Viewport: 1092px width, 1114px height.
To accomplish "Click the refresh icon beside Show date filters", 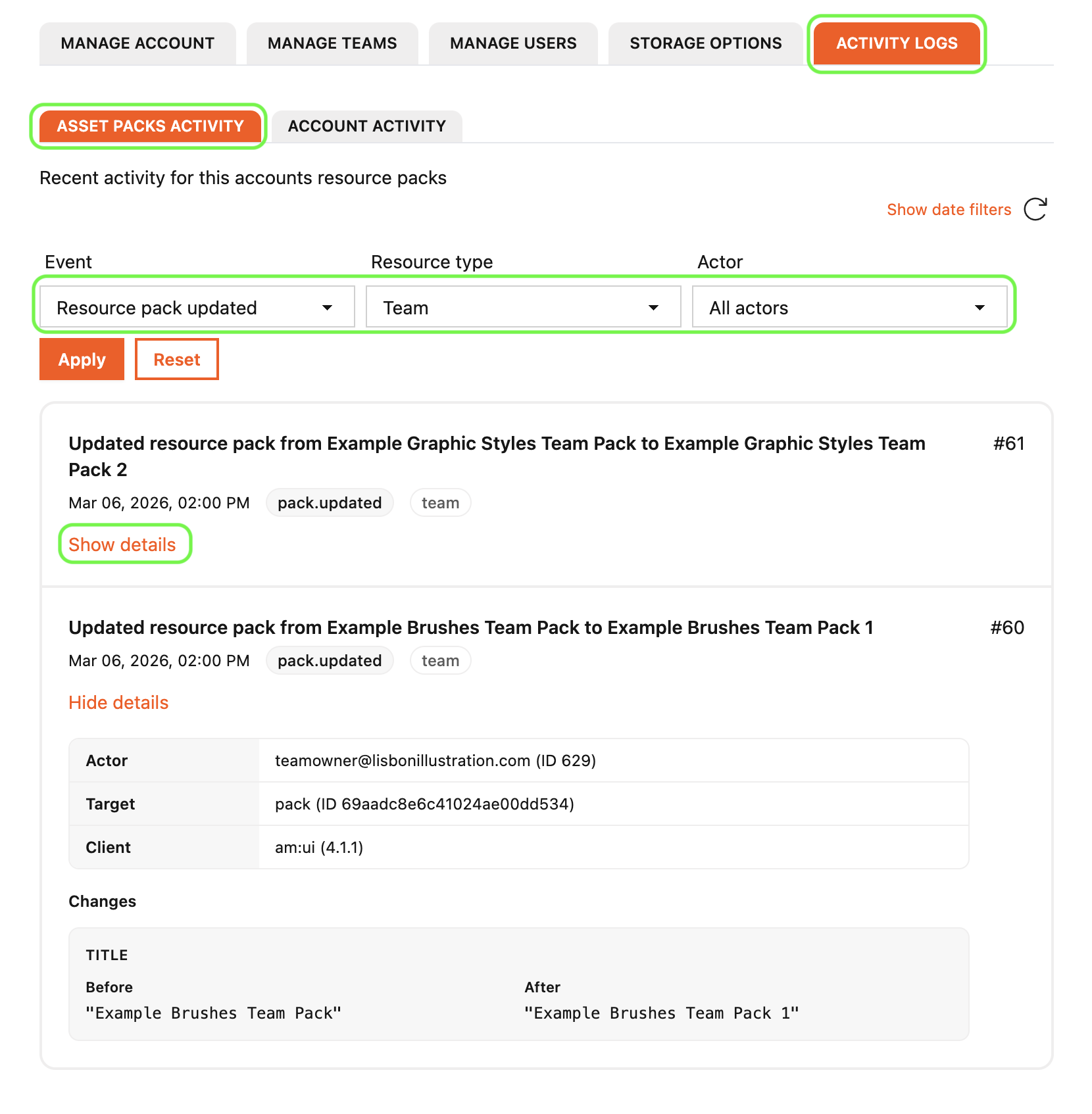I will pyautogui.click(x=1035, y=210).
